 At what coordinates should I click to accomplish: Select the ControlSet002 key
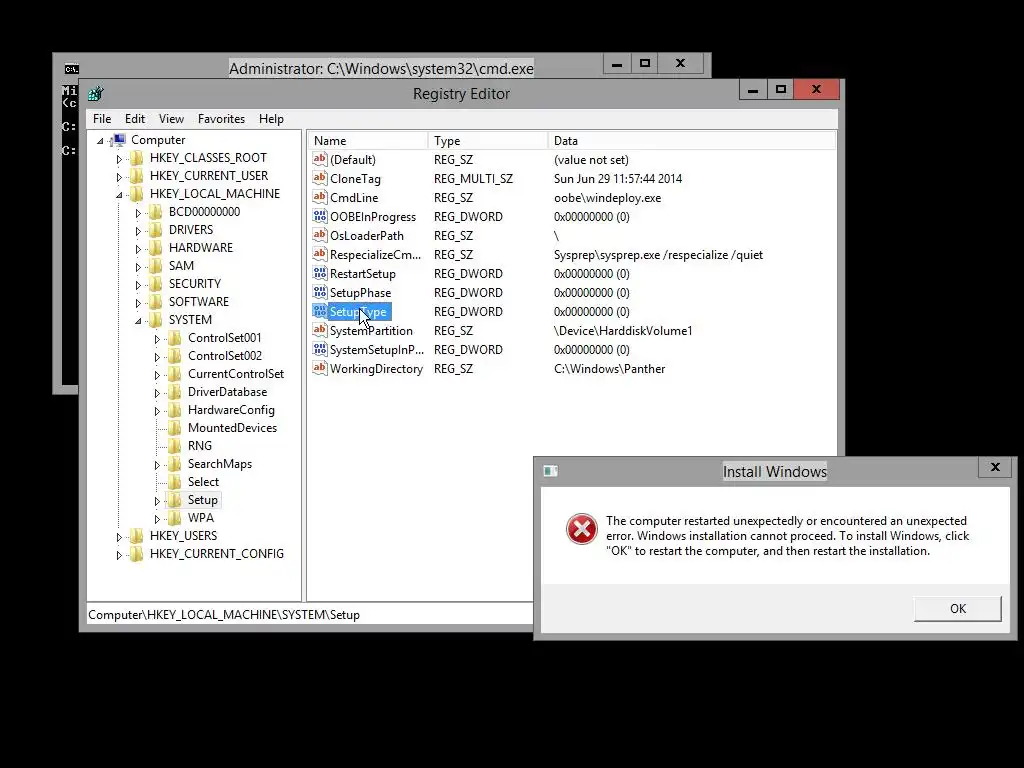[225, 356]
